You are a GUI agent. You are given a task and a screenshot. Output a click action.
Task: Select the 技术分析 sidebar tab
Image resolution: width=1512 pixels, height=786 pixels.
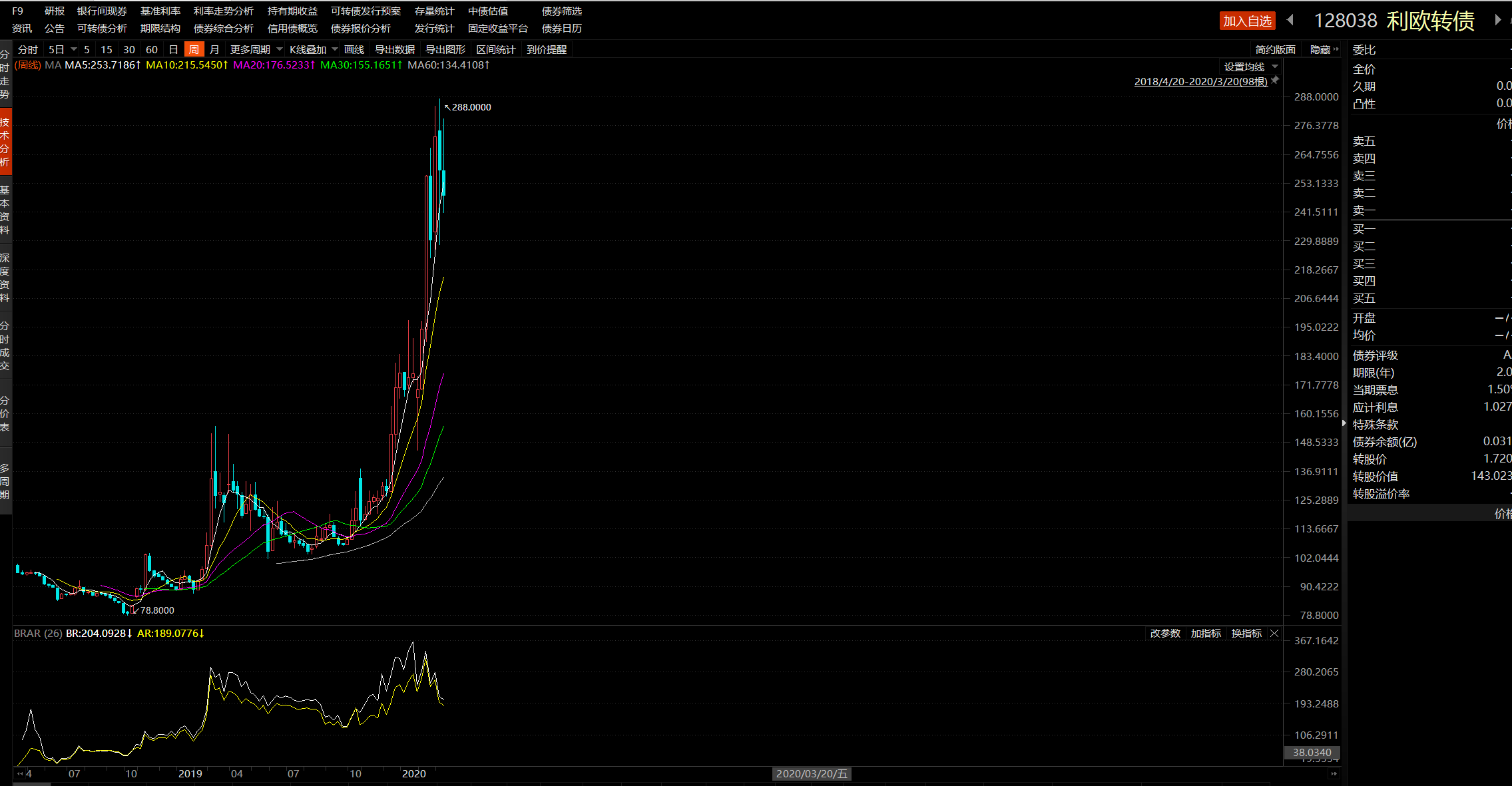pyautogui.click(x=5, y=142)
